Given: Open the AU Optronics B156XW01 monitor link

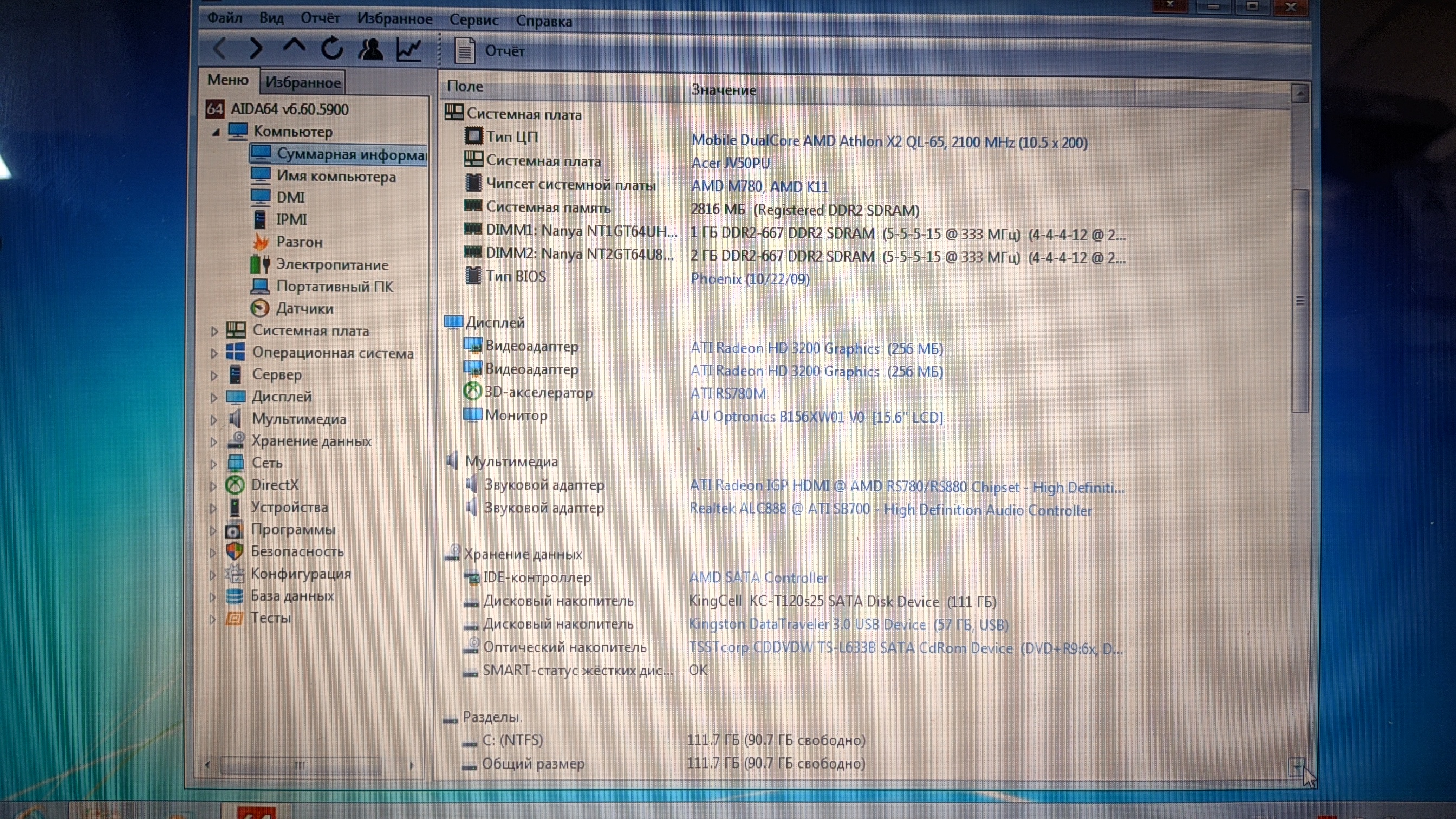Looking at the screenshot, I should 816,417.
